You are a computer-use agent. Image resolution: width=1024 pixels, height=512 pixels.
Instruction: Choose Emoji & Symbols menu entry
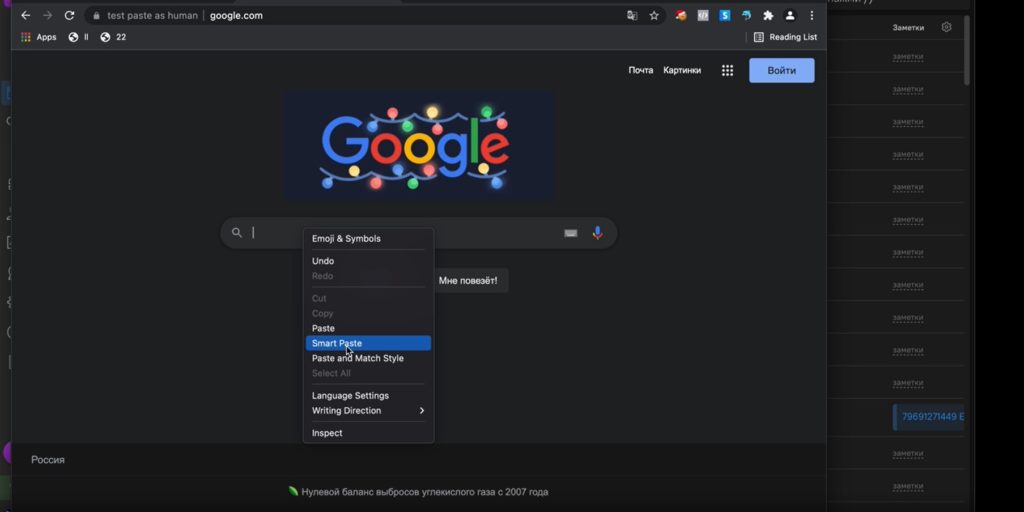[368, 238]
